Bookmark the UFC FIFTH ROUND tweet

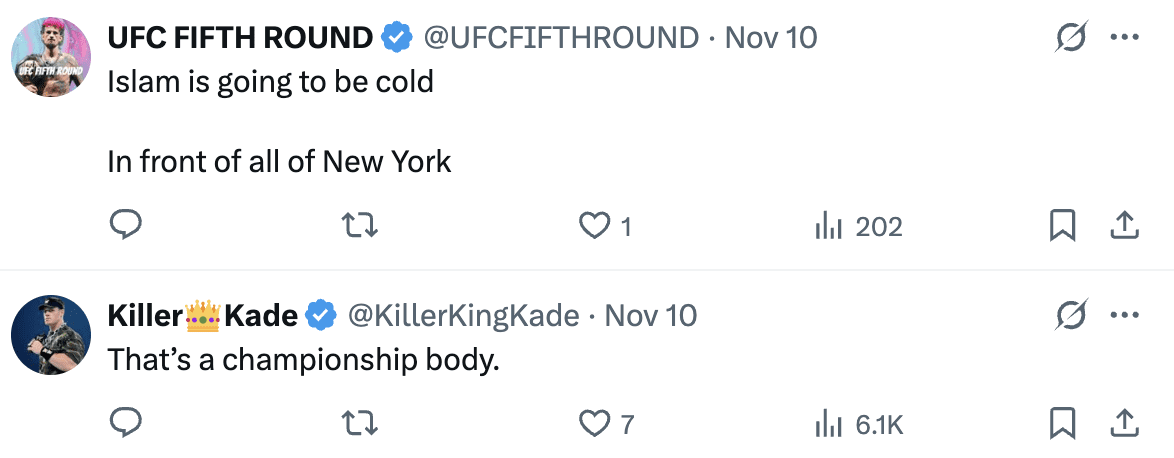(1061, 226)
